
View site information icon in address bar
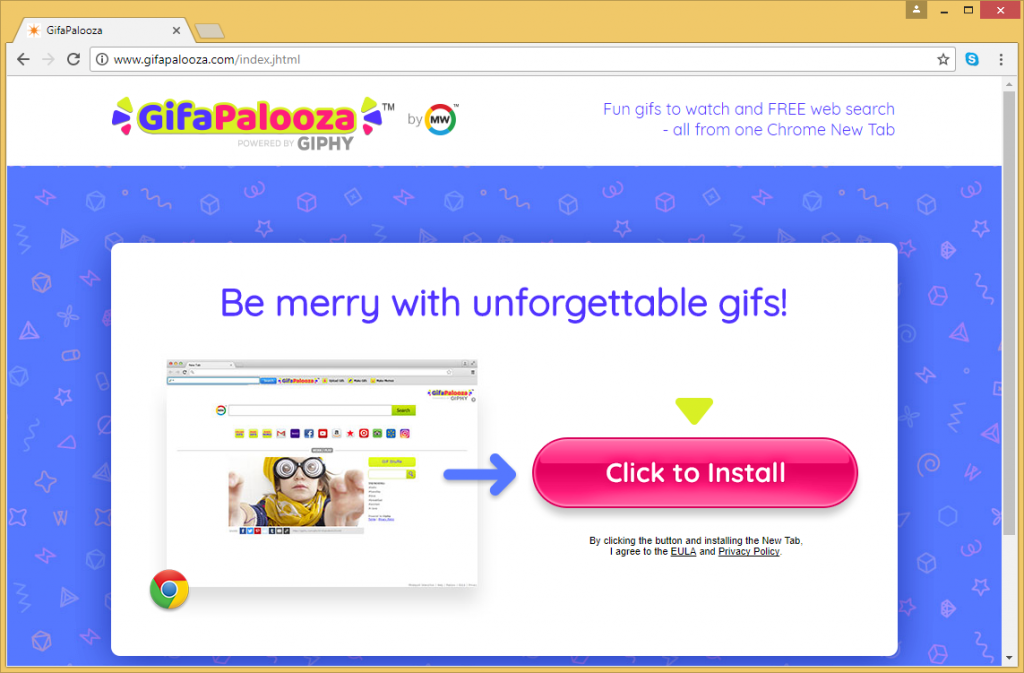click(x=103, y=59)
